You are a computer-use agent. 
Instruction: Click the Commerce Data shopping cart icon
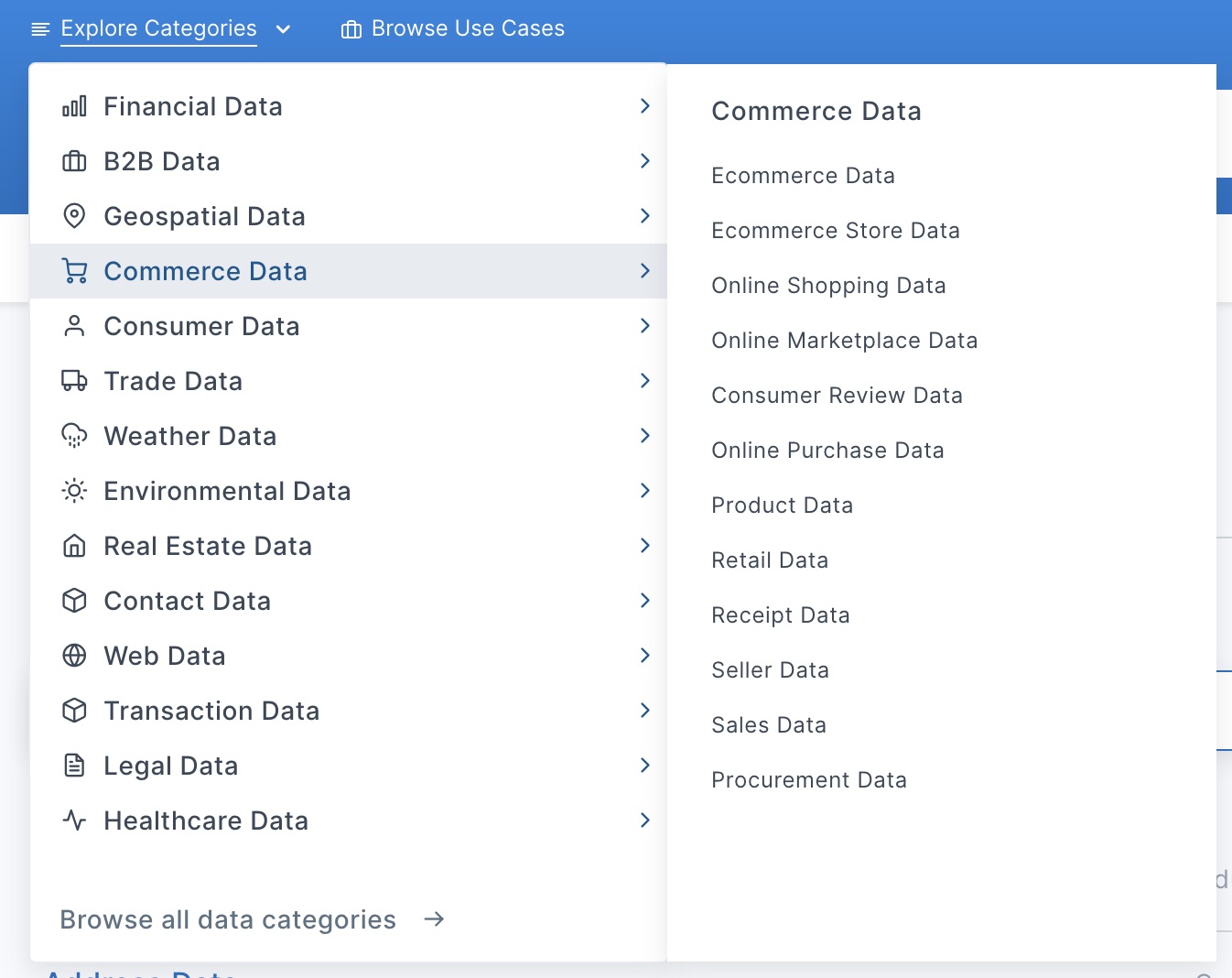74,271
